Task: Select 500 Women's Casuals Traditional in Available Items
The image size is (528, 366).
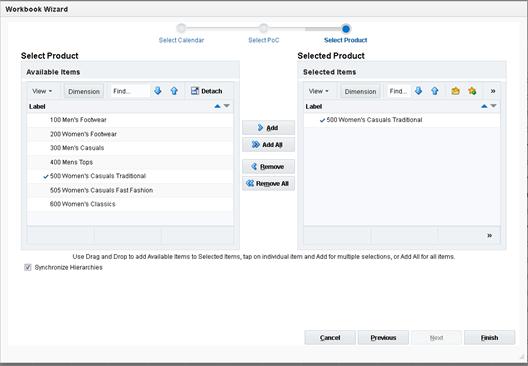Action: click(130, 176)
